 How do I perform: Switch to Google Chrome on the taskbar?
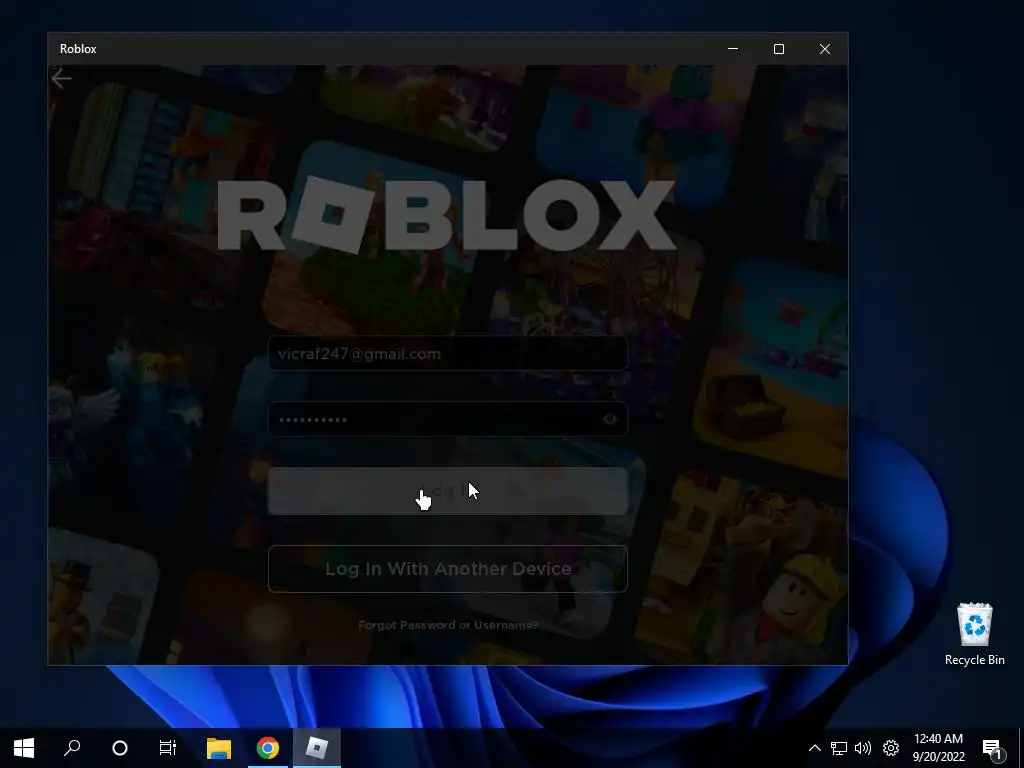pyautogui.click(x=267, y=748)
